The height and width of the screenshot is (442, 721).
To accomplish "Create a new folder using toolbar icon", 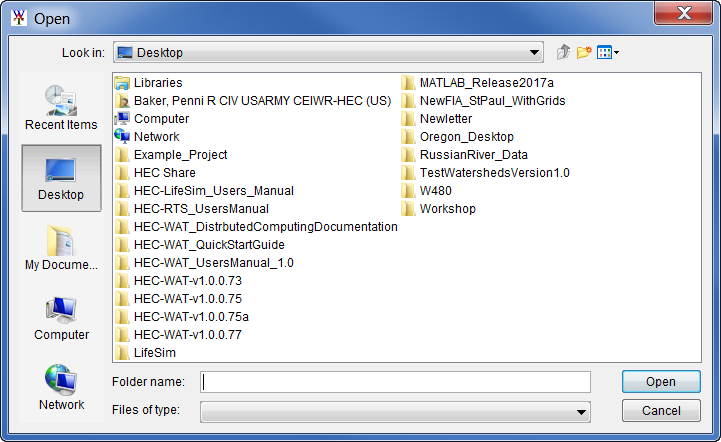I will (x=584, y=52).
